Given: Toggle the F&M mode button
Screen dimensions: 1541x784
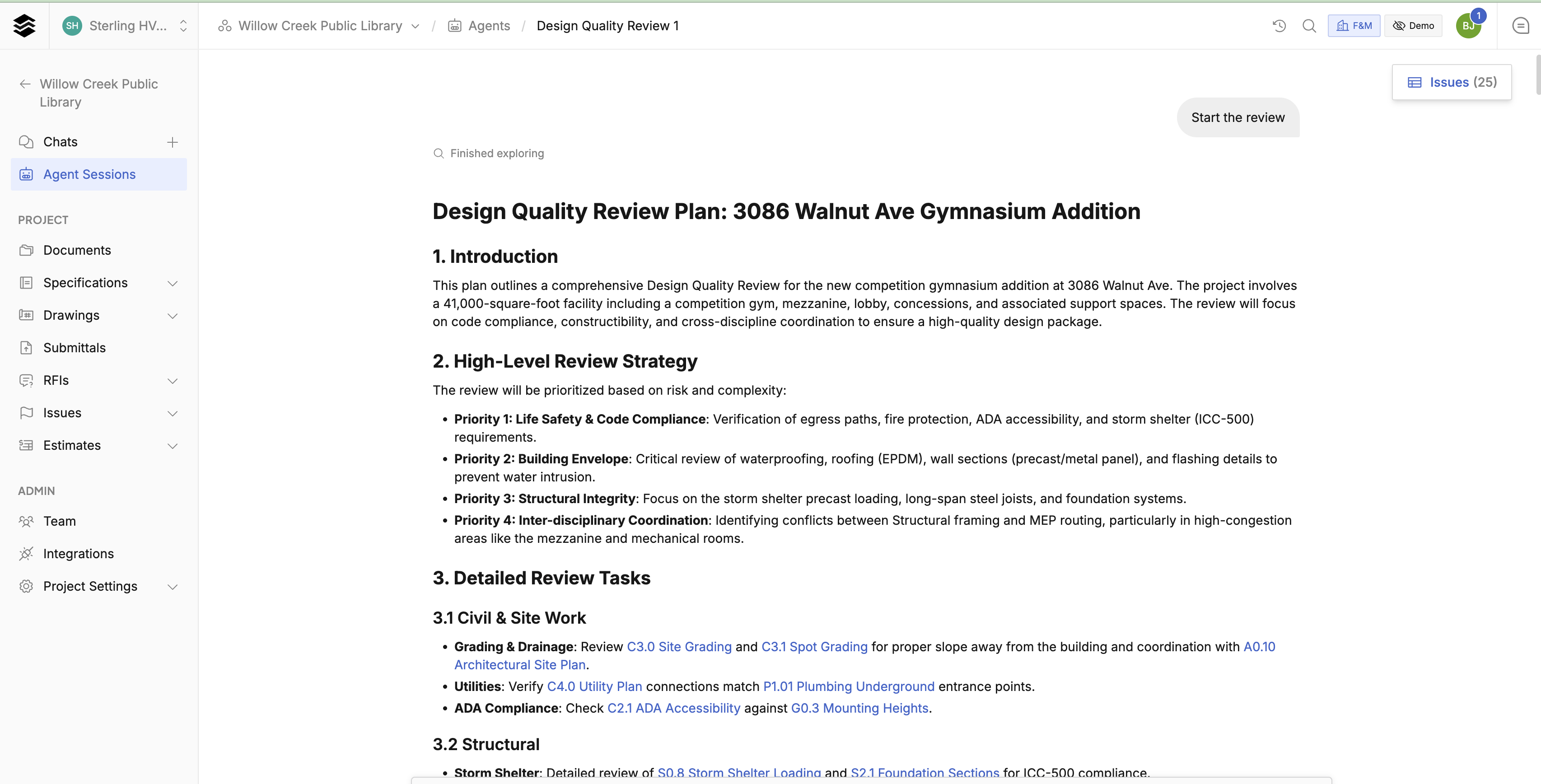Looking at the screenshot, I should point(1354,26).
